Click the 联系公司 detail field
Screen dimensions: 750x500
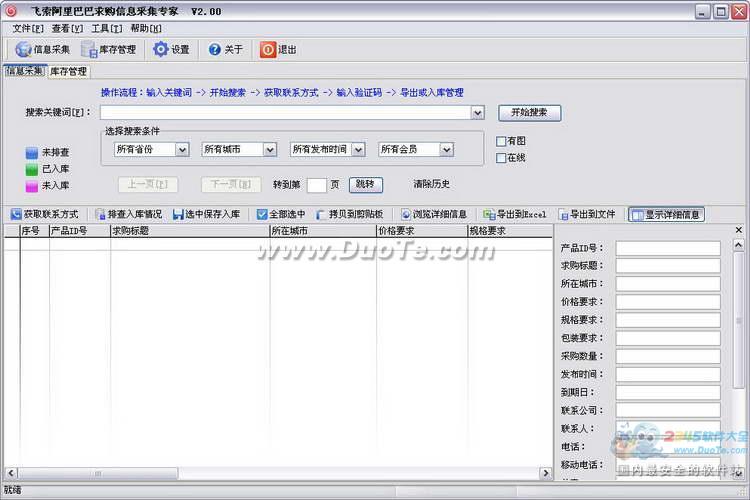(668, 411)
